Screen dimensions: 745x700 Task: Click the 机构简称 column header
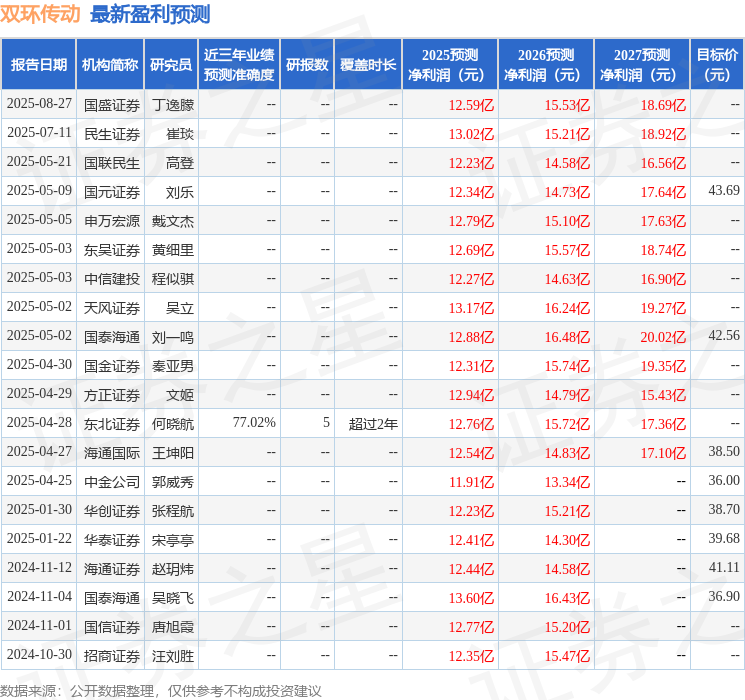point(110,65)
